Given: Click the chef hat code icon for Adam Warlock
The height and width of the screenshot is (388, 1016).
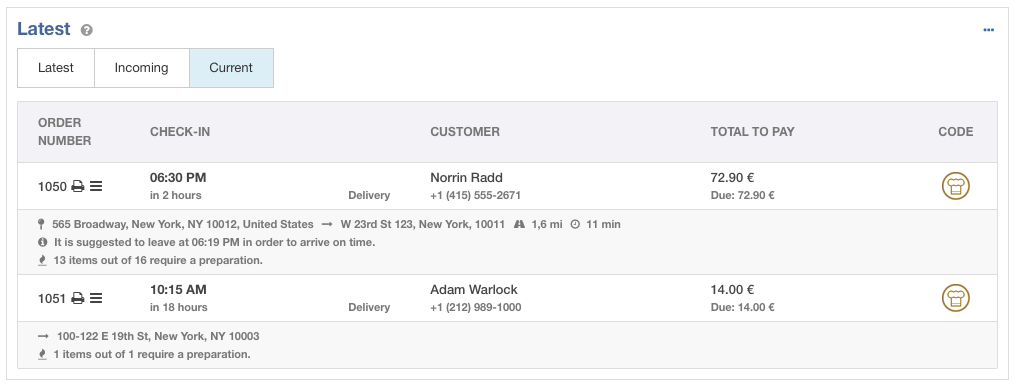Looking at the screenshot, I should (x=955, y=299).
